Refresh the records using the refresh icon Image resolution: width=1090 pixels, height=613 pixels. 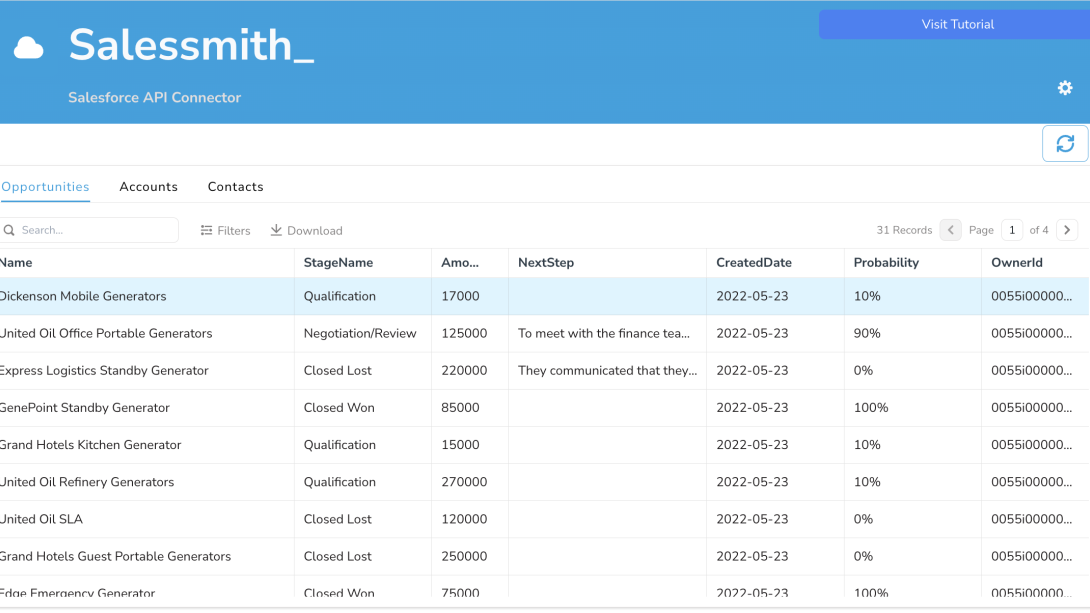tap(1064, 143)
